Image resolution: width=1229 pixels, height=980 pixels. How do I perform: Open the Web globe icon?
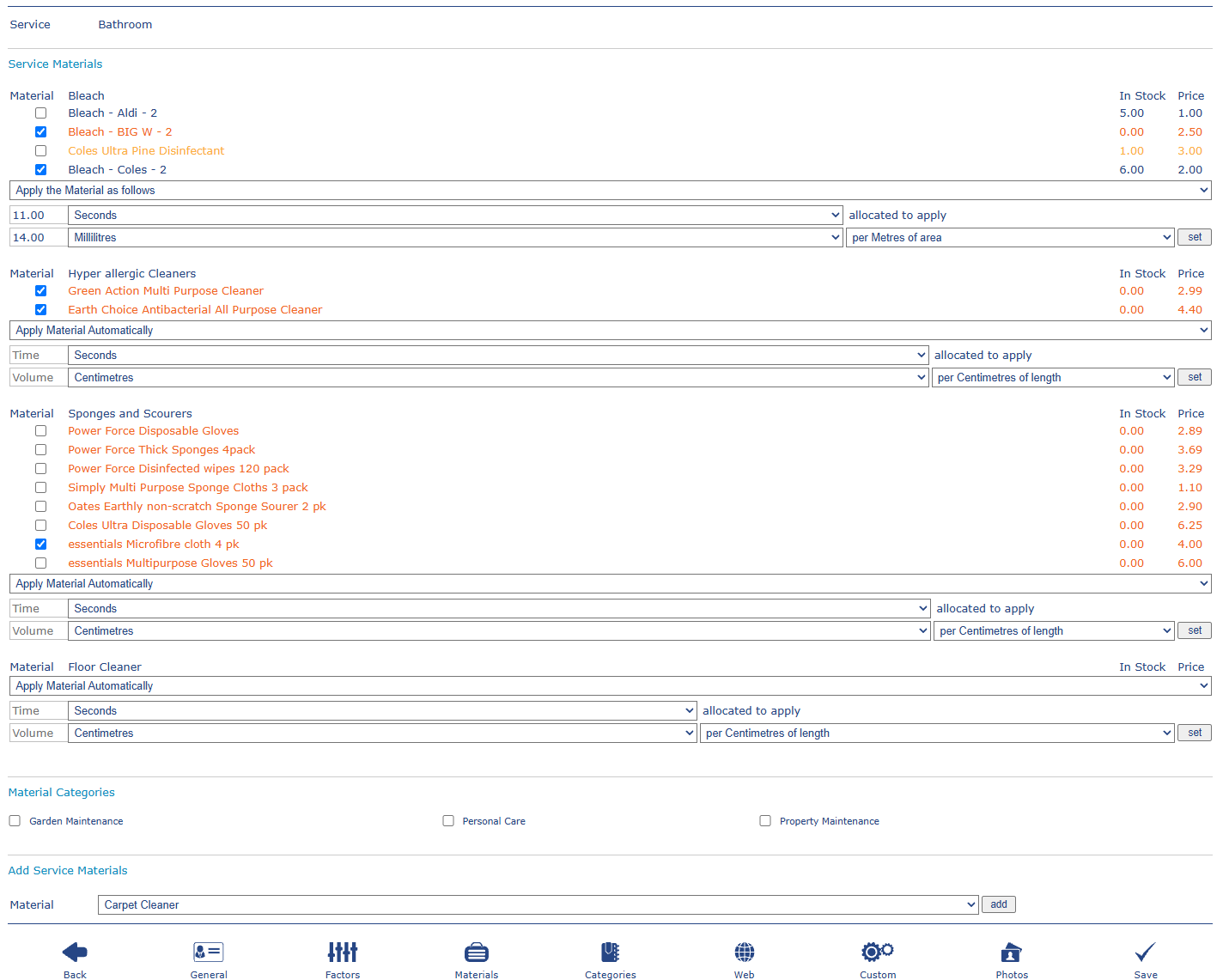(x=745, y=952)
